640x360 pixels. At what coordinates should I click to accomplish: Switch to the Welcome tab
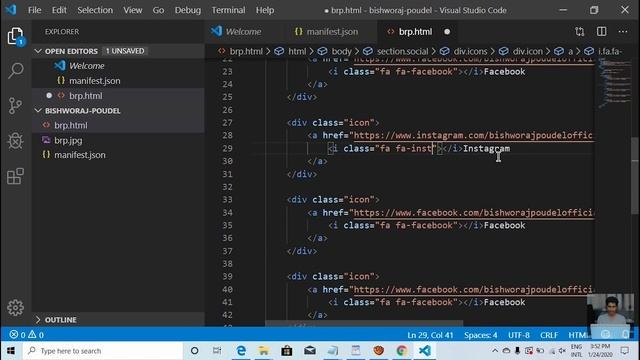click(243, 31)
